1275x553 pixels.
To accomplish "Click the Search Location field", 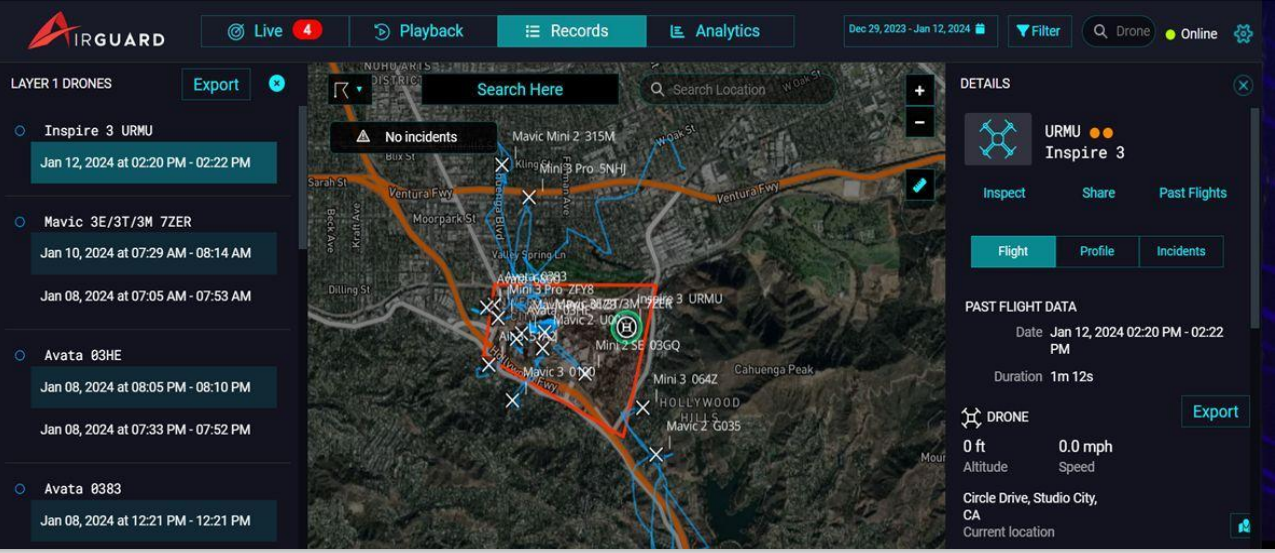I will (x=737, y=89).
